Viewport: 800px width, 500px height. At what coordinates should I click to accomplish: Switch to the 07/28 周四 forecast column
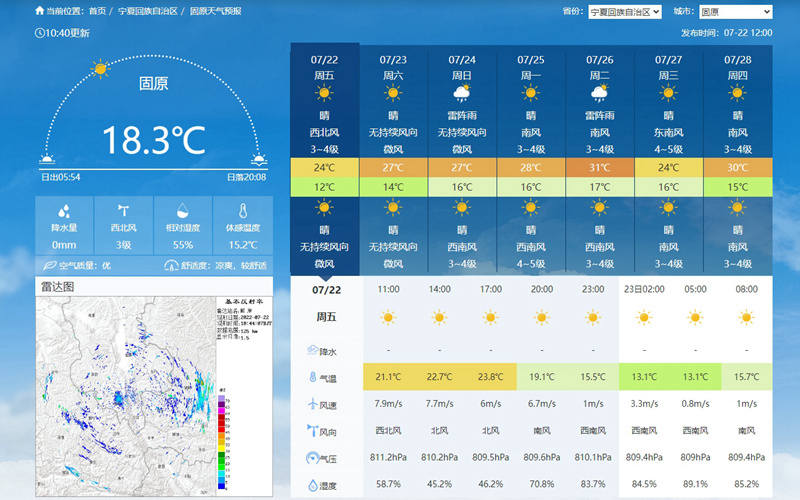pos(737,67)
